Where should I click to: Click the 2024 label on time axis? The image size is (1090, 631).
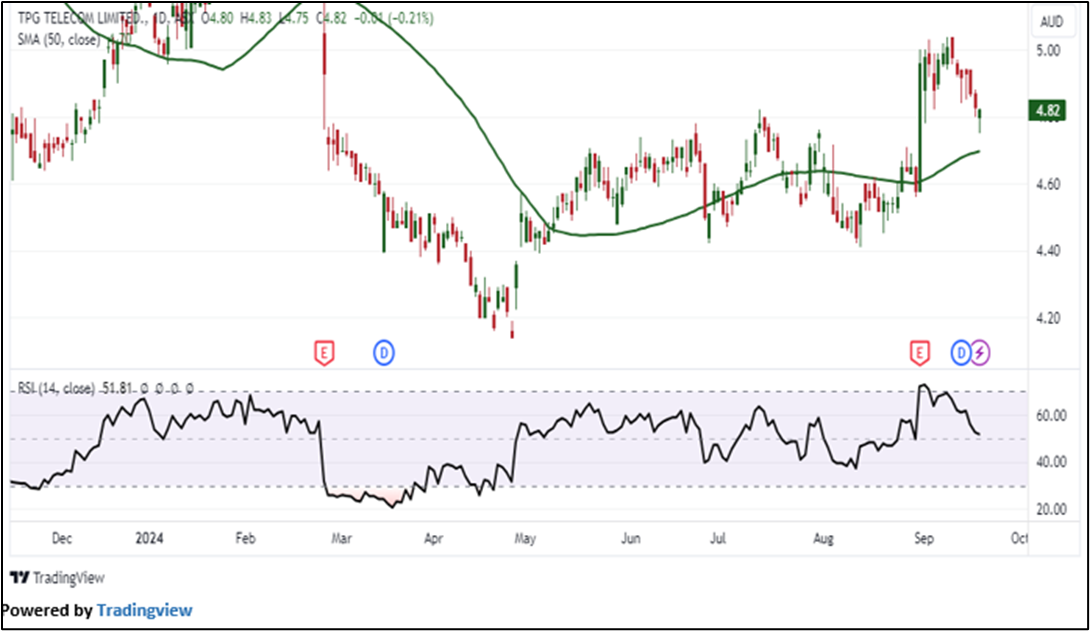coord(149,539)
